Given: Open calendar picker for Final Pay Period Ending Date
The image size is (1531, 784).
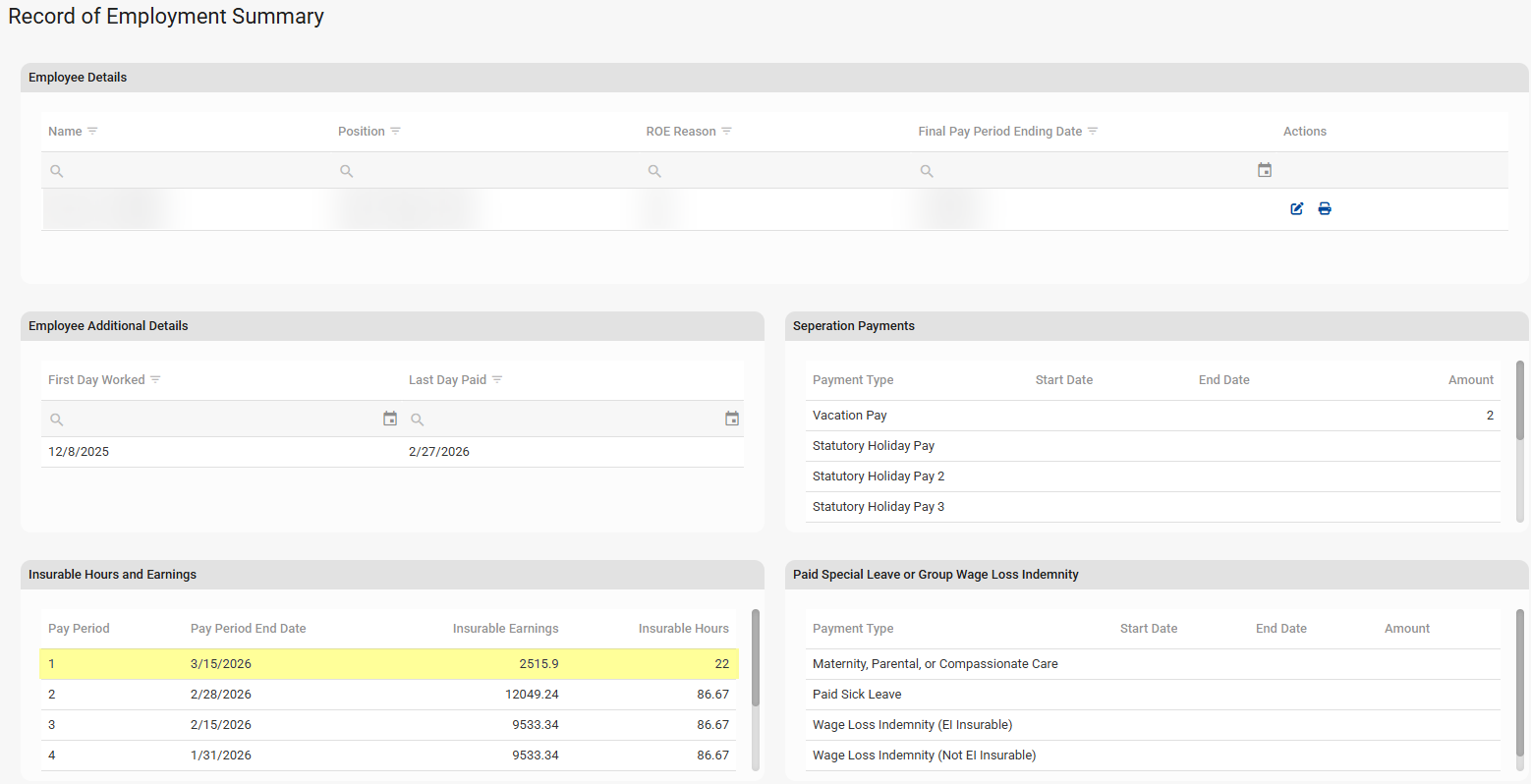Looking at the screenshot, I should 1265,170.
